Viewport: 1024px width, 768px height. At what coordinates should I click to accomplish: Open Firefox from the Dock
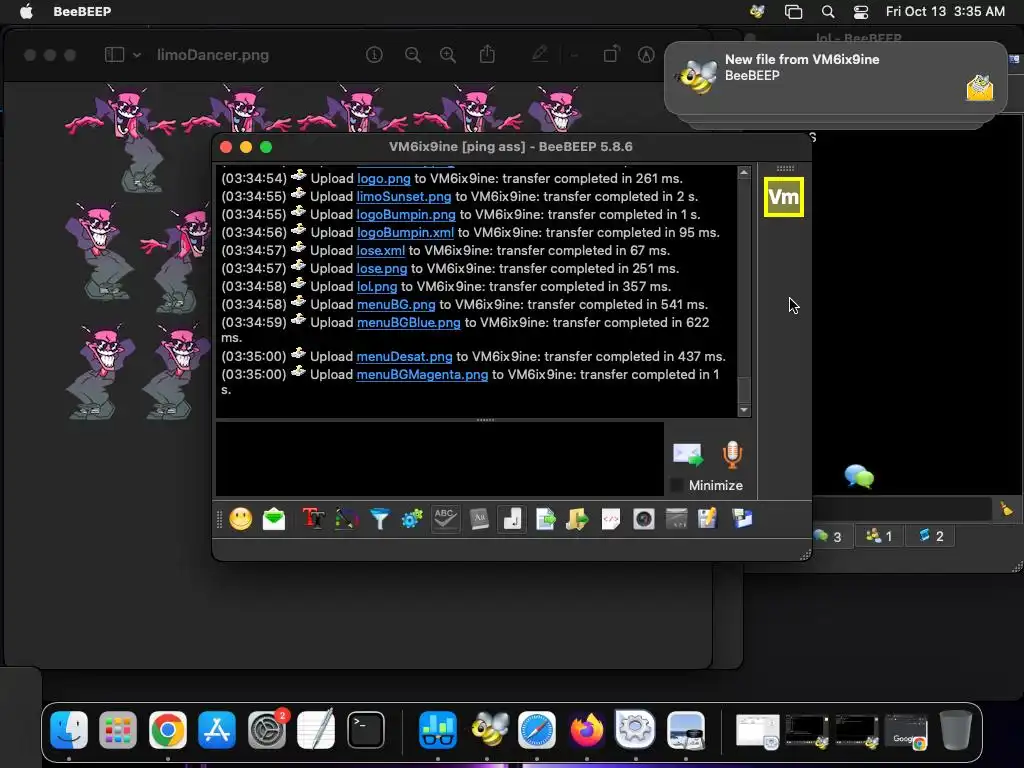click(586, 729)
